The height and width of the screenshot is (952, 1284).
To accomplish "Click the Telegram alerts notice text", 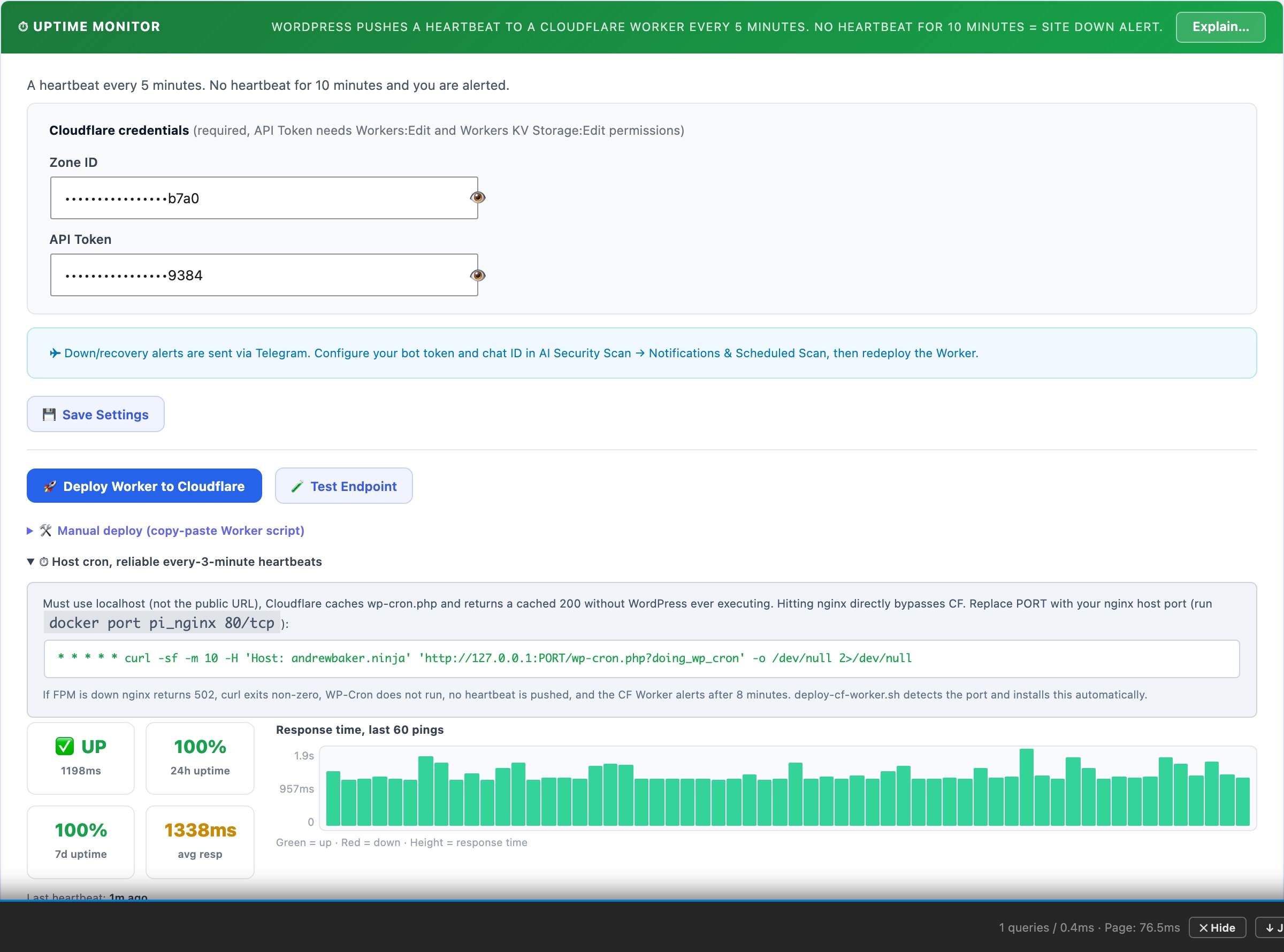I will [521, 352].
